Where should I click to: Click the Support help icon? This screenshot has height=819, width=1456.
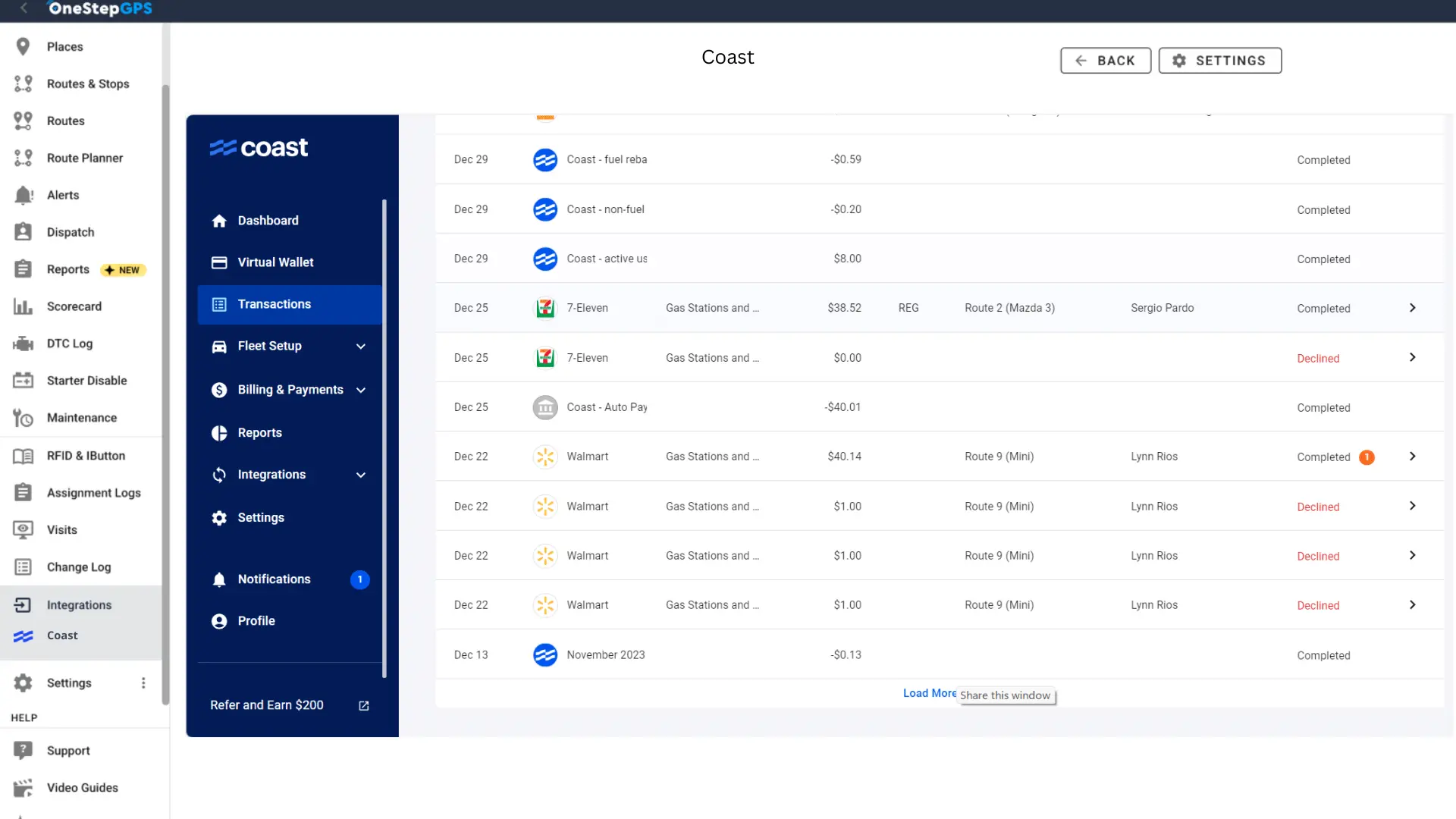pos(23,751)
